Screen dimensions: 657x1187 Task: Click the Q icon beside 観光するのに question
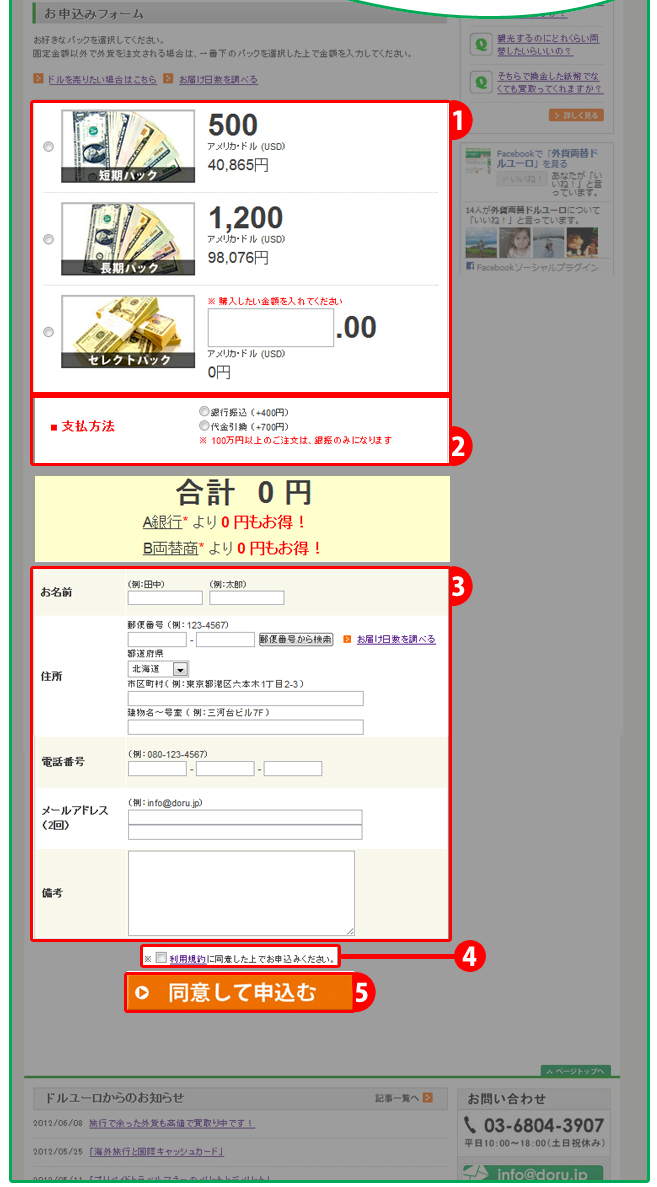[x=481, y=44]
